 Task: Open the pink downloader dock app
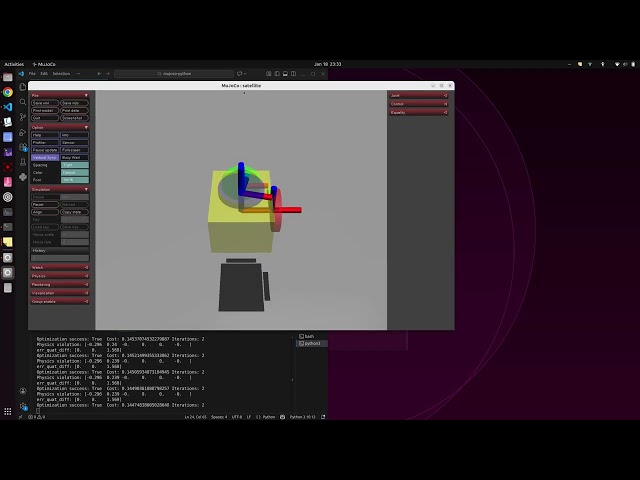coord(8,182)
